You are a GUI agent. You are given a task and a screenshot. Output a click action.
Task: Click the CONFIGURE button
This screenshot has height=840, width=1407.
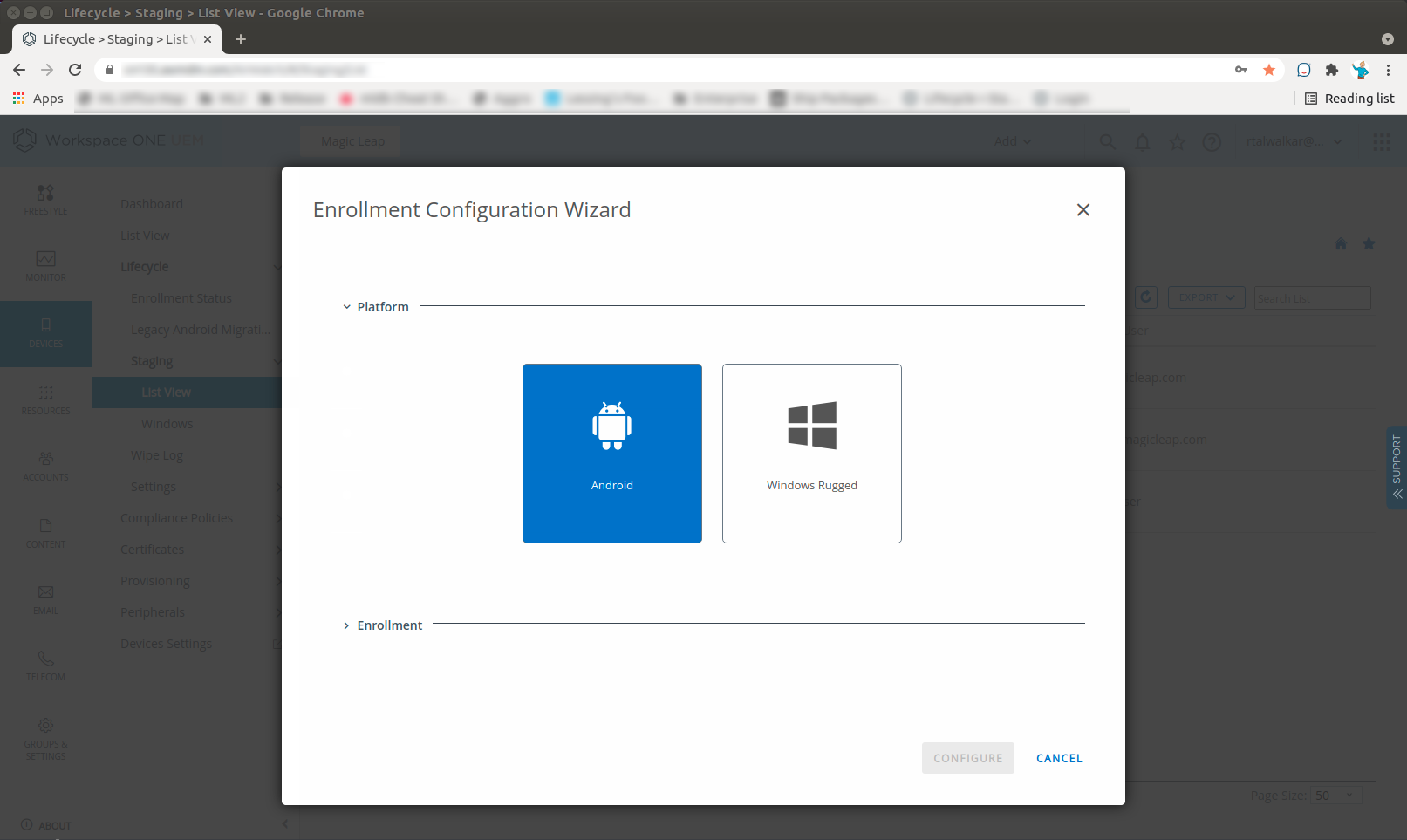coord(967,758)
